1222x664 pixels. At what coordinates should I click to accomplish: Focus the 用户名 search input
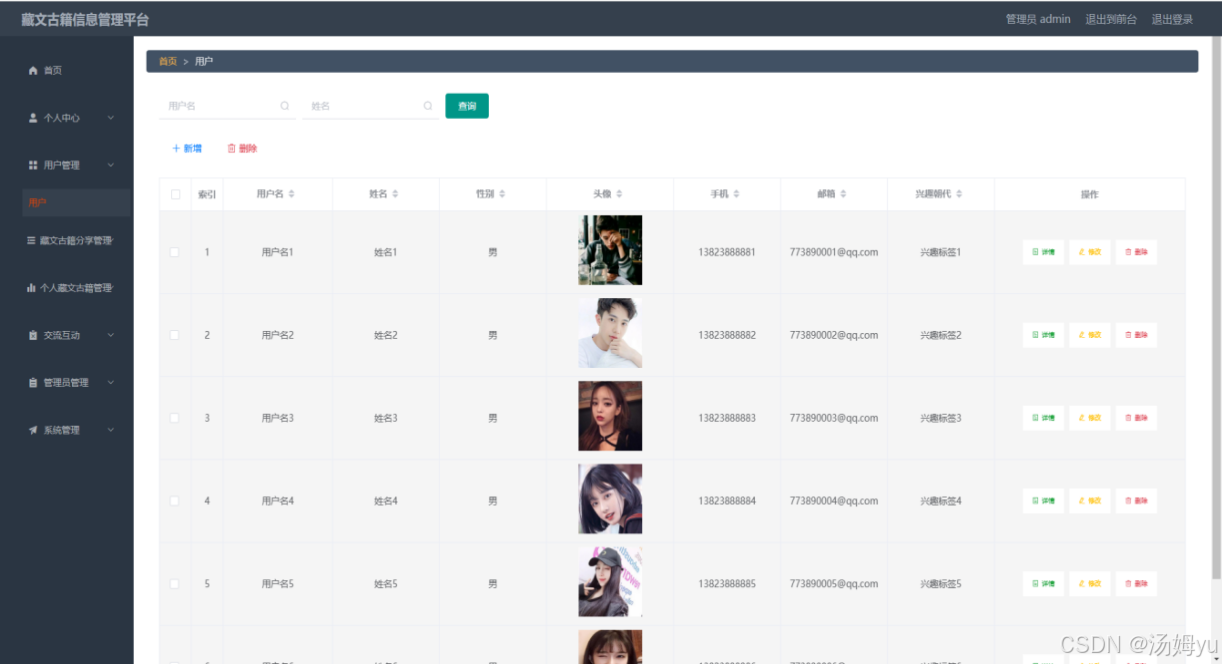point(227,106)
